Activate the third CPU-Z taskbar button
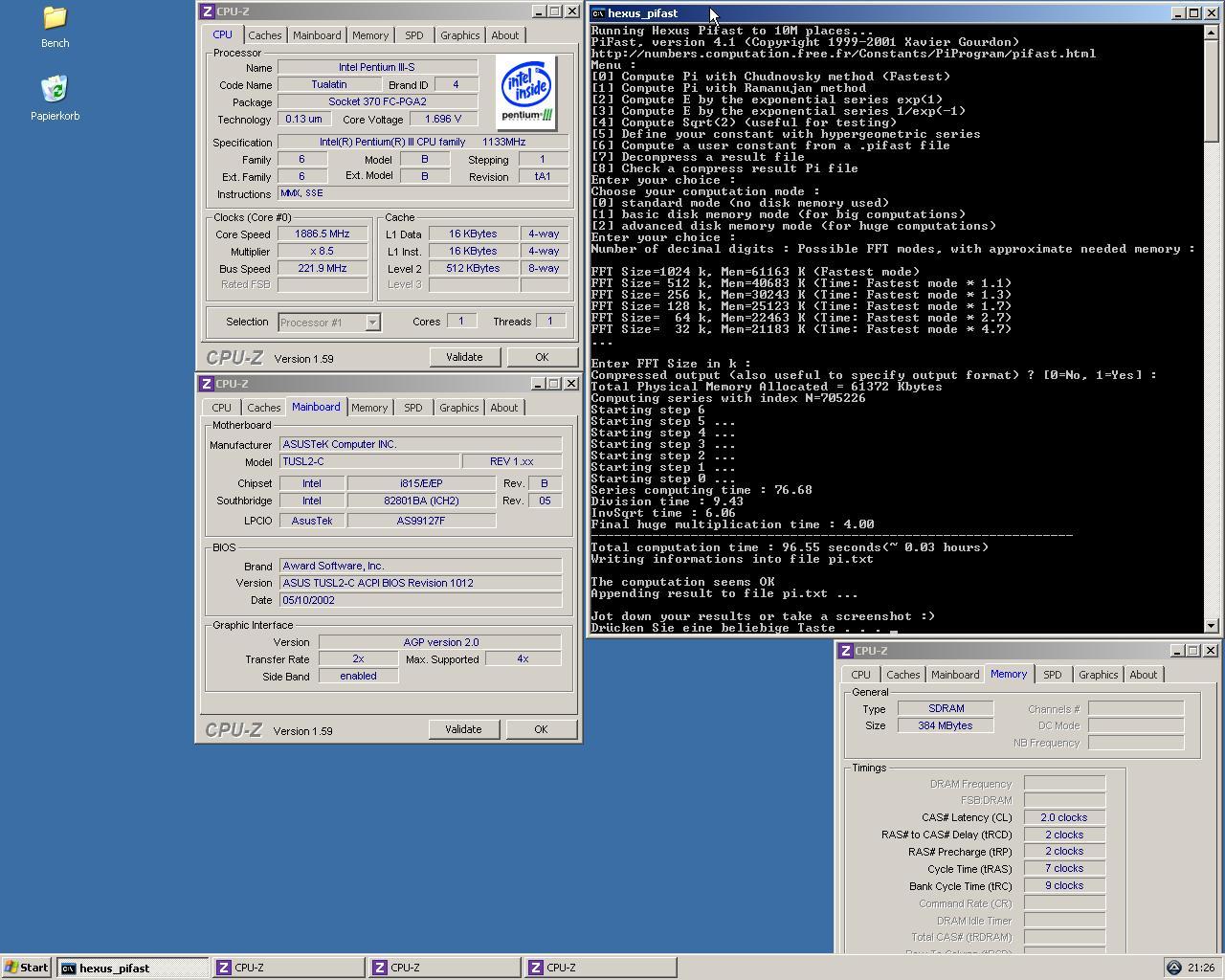This screenshot has height=980, width=1225. 600,968
